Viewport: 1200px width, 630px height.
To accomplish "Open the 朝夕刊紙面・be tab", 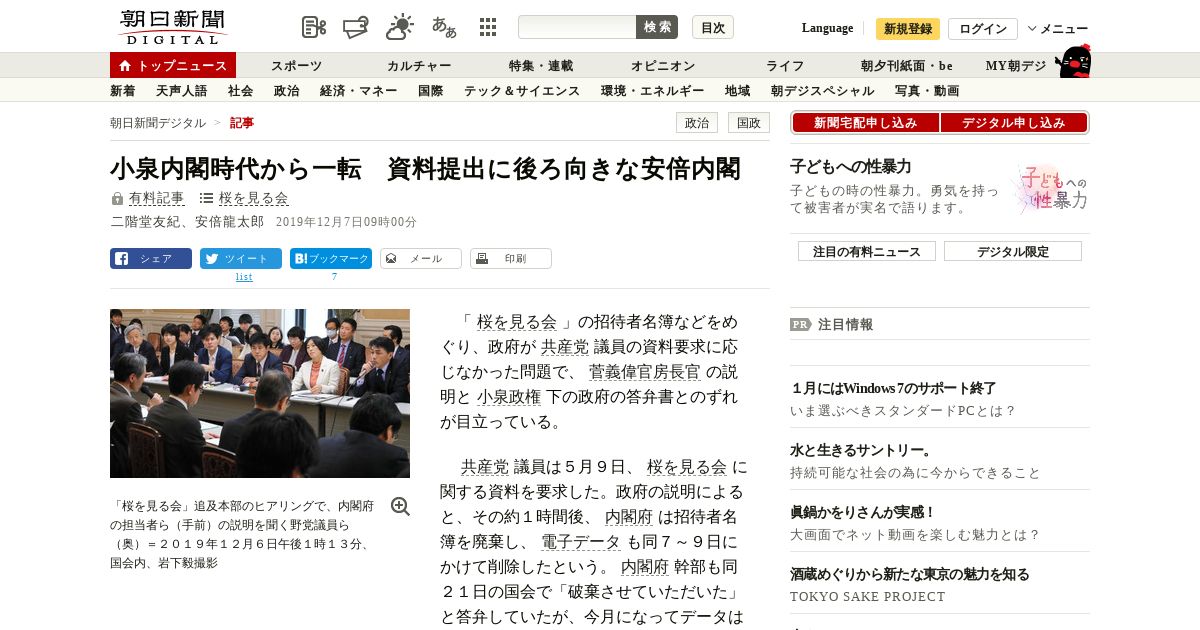I will tap(907, 65).
